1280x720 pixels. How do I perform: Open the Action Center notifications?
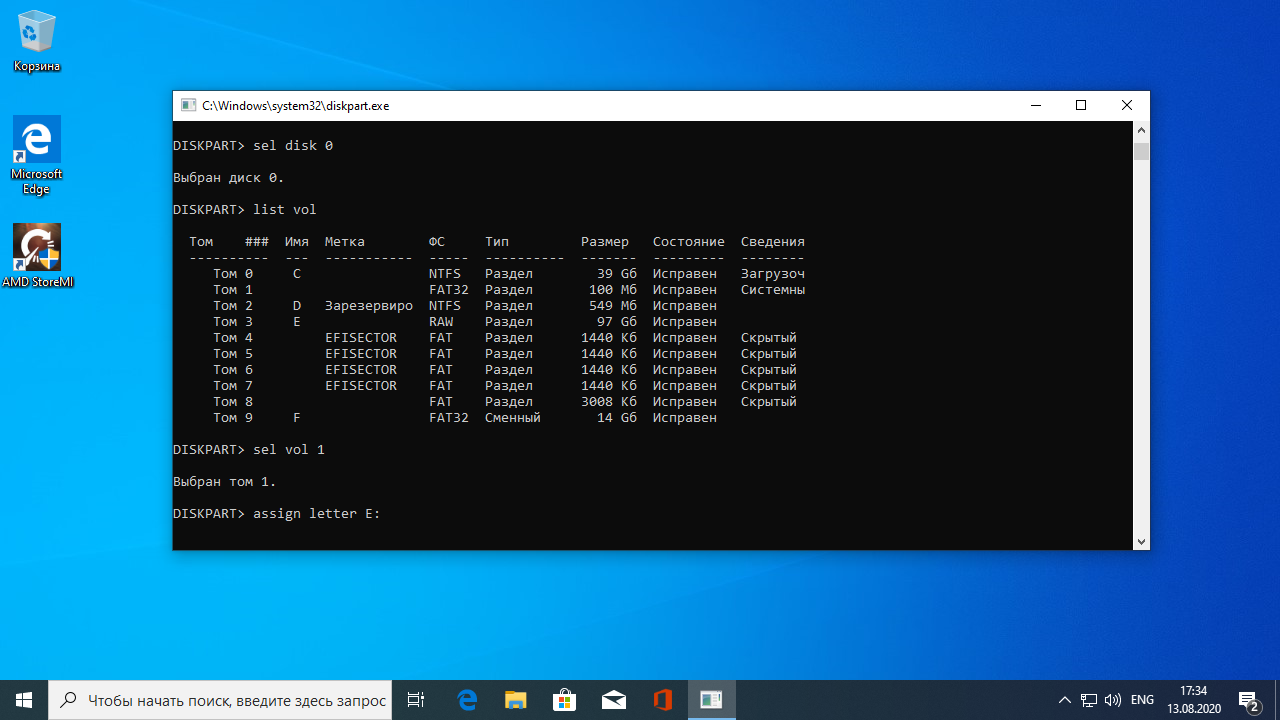[x=1248, y=700]
